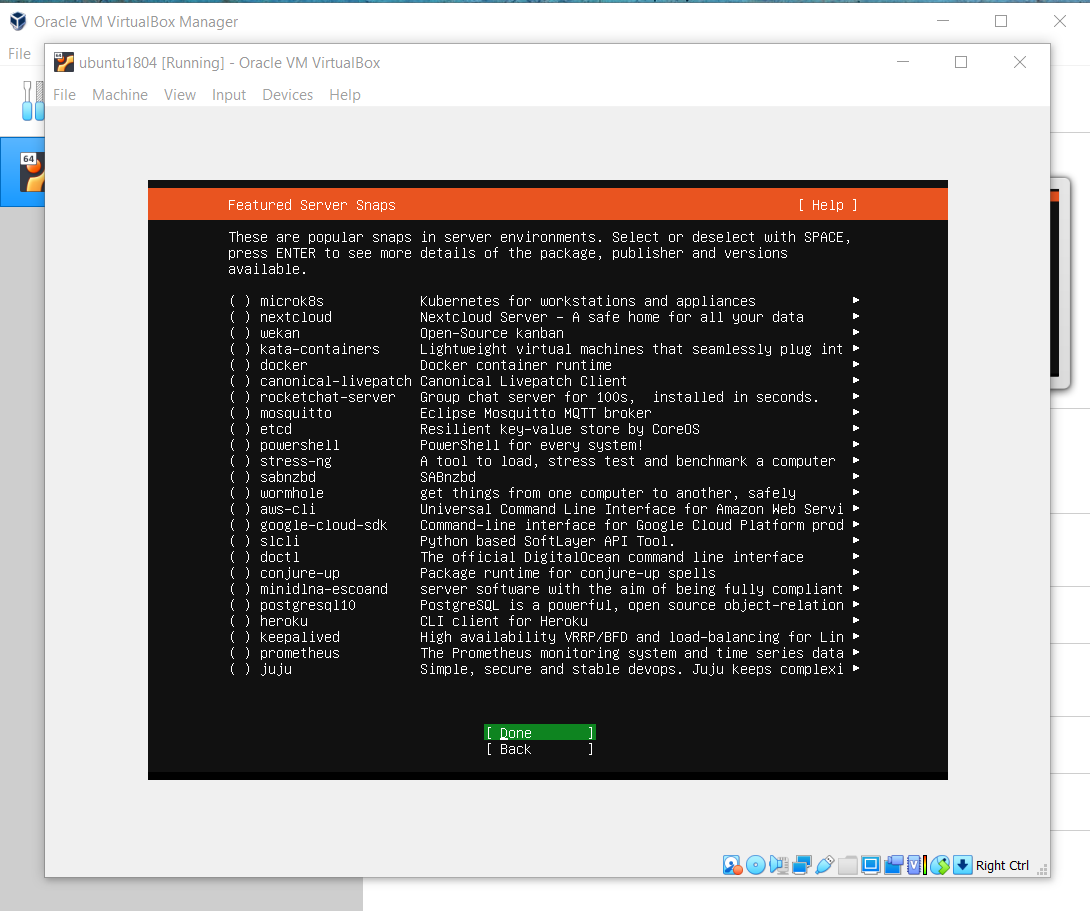Open the Devices menu
Image resolution: width=1090 pixels, height=911 pixels.
coord(287,95)
